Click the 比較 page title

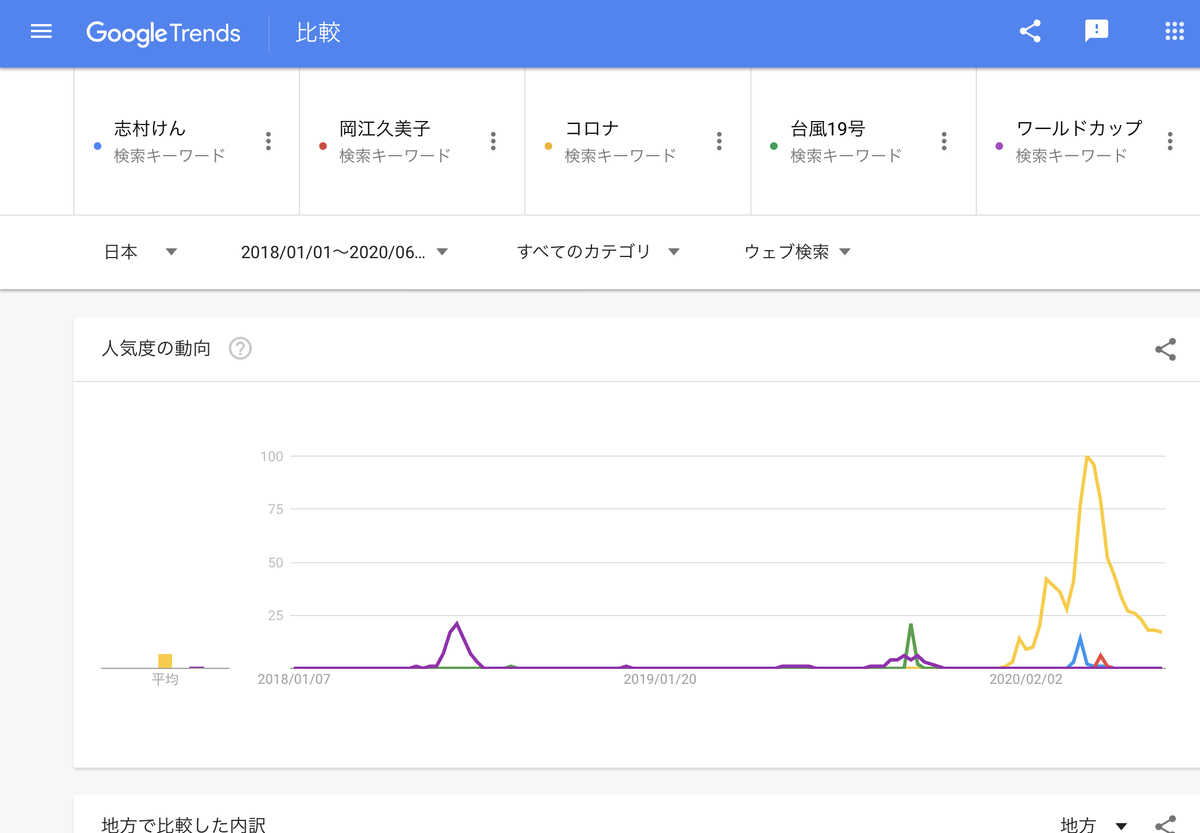click(318, 33)
